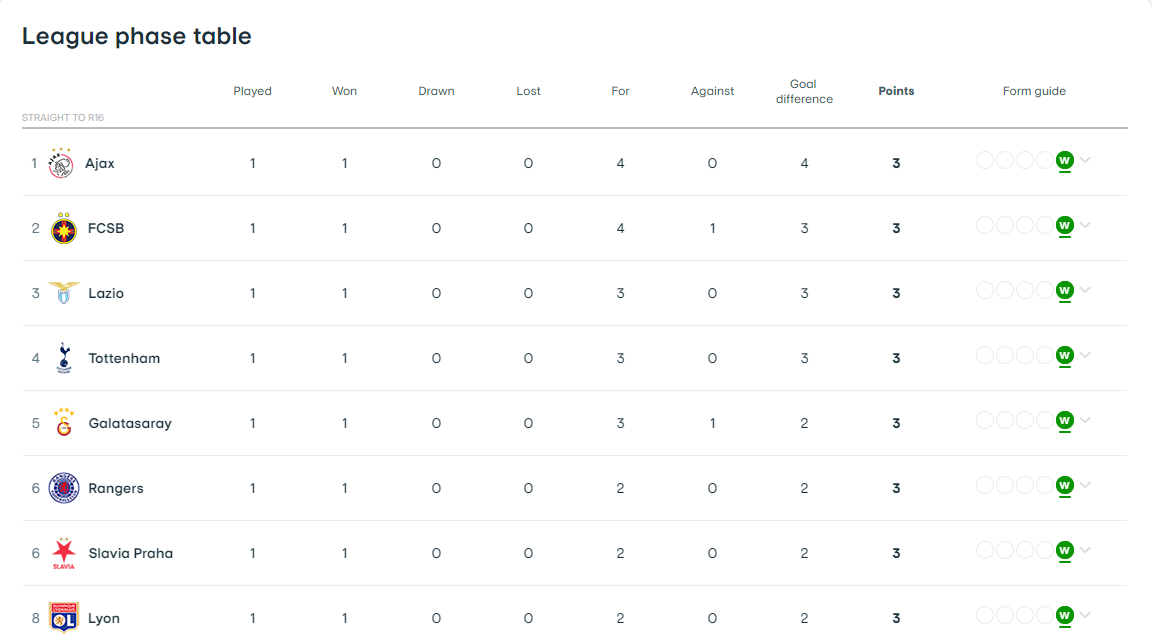The height and width of the screenshot is (644, 1152).
Task: Open the Tottenham team link
Action: coord(124,358)
